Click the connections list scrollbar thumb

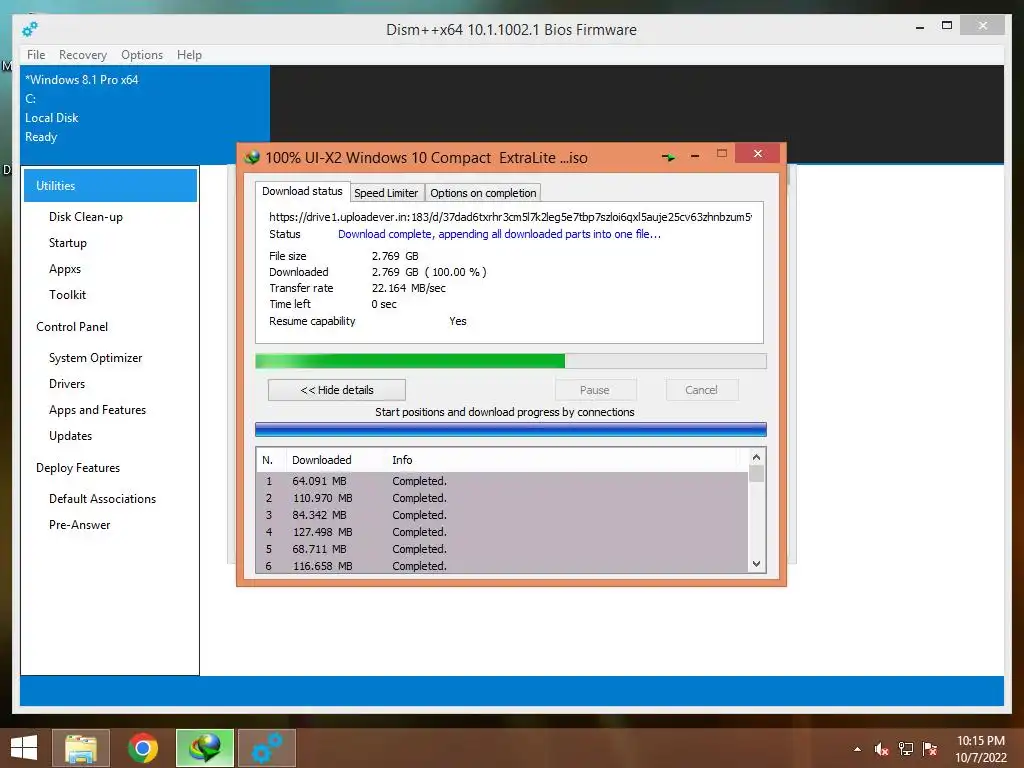pos(756,473)
